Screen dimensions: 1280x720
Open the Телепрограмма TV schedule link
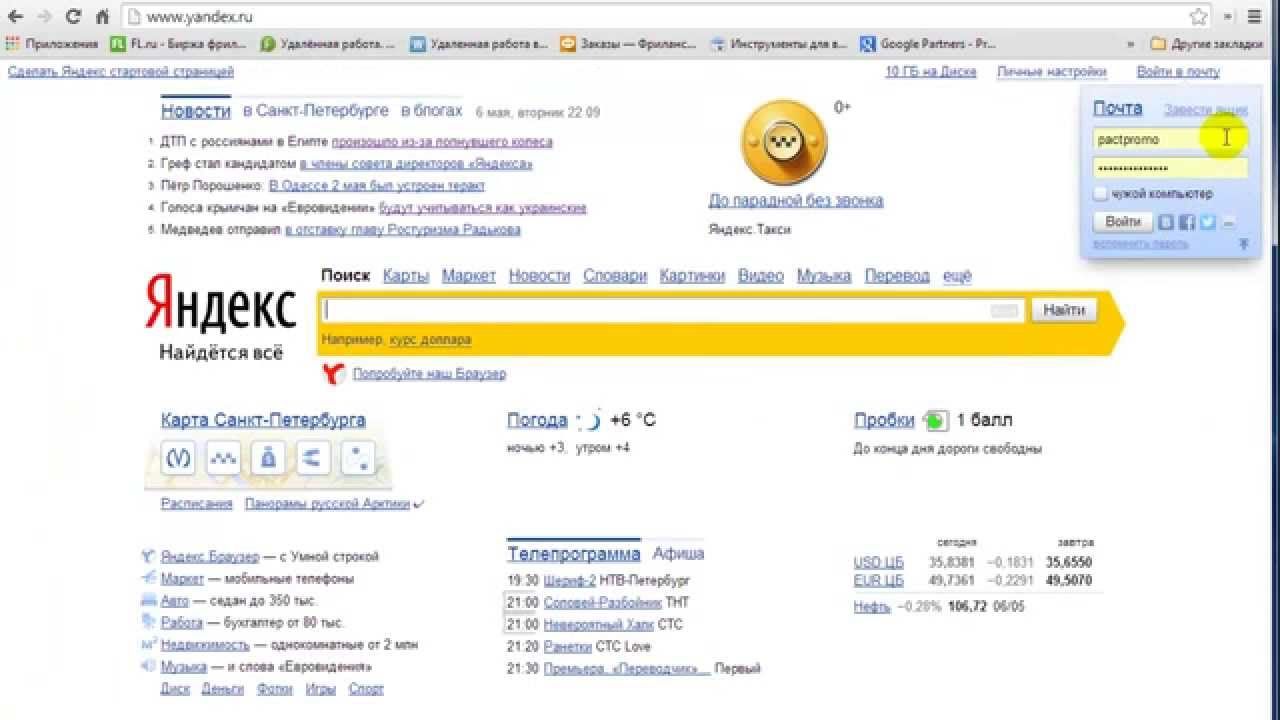coord(573,553)
